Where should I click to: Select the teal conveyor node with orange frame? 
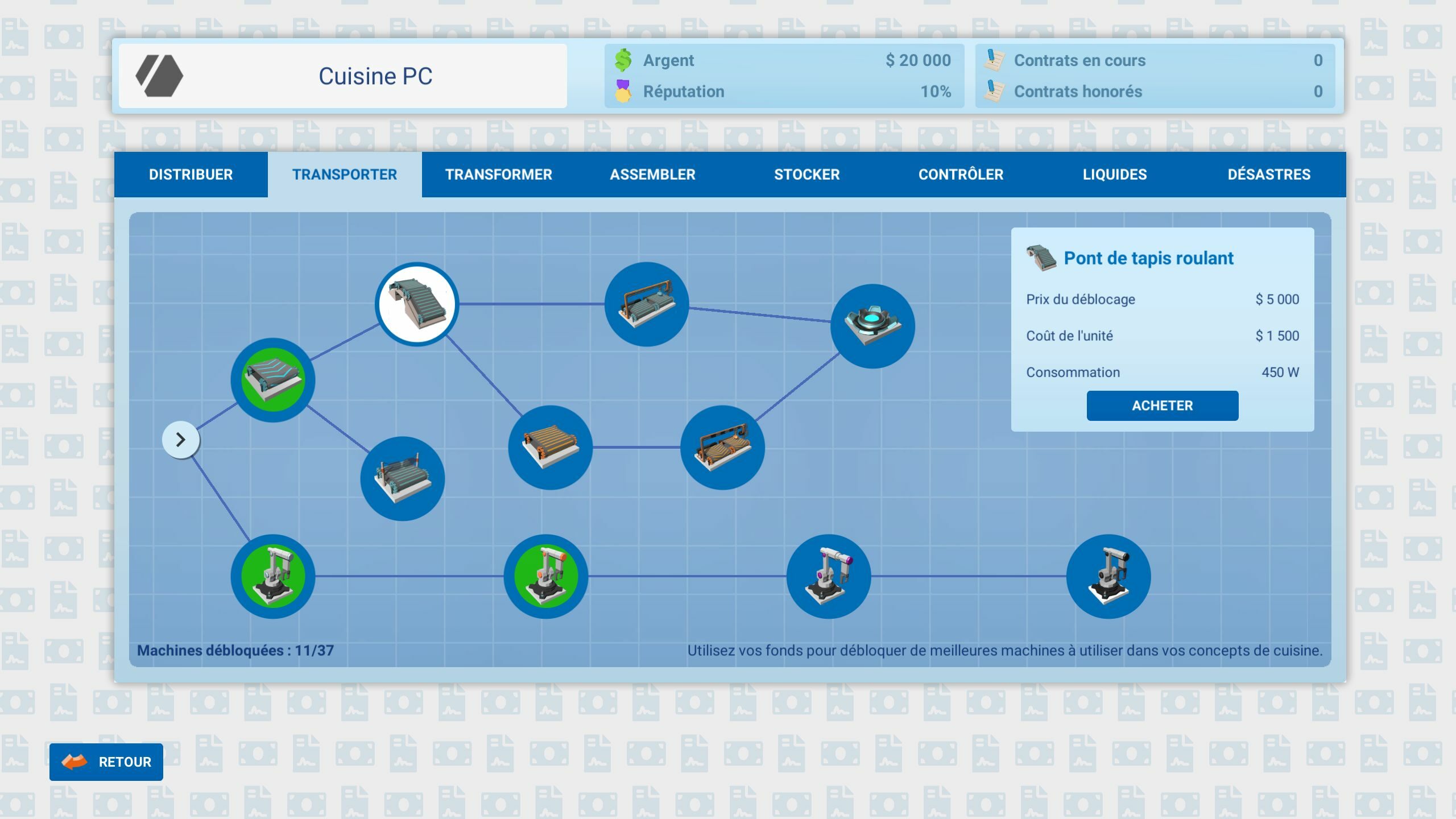pos(647,304)
